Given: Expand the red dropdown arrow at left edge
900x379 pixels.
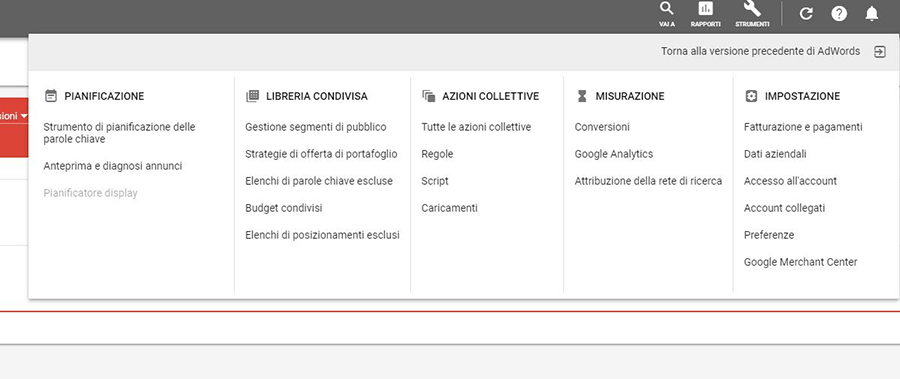Looking at the screenshot, I should (x=24, y=116).
